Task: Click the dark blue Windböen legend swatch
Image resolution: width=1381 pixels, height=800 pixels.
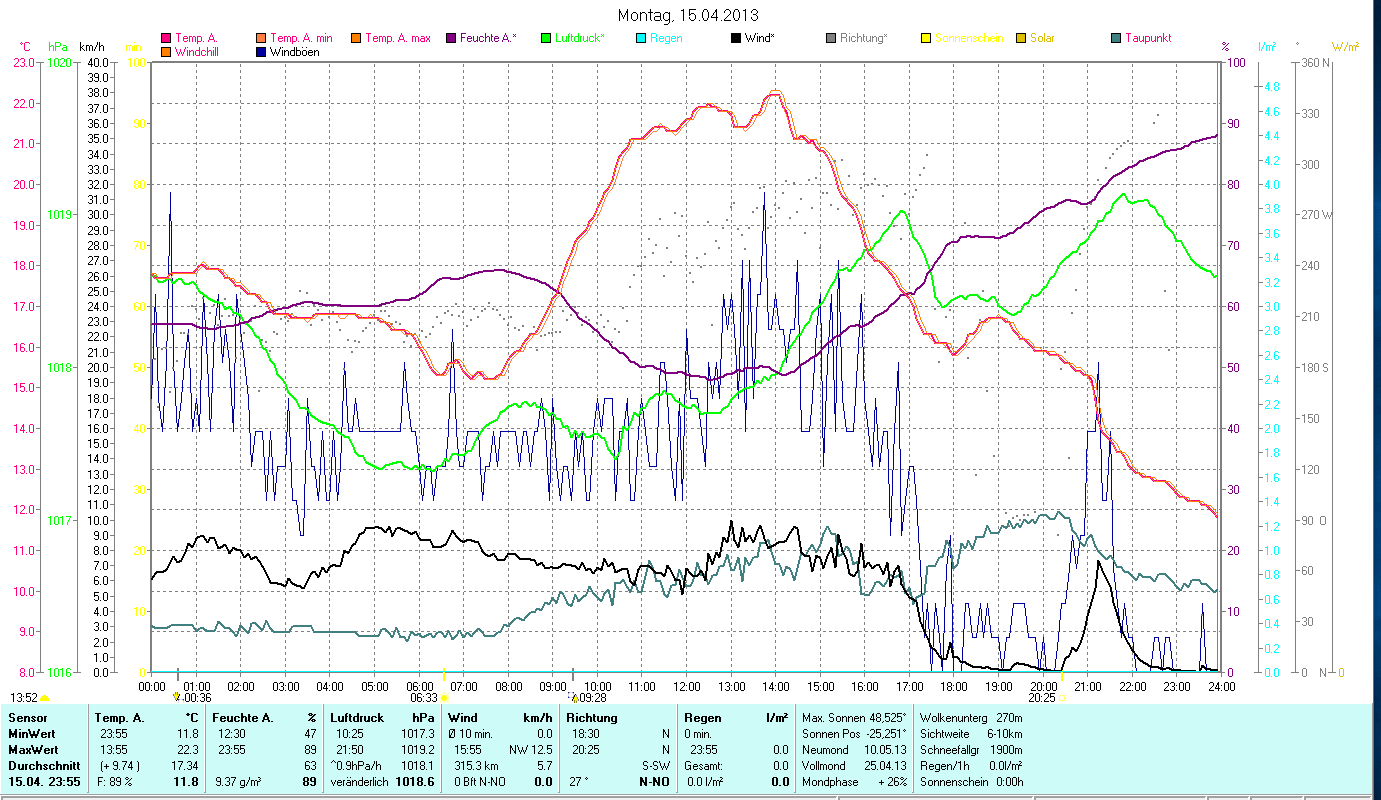Action: (x=262, y=52)
